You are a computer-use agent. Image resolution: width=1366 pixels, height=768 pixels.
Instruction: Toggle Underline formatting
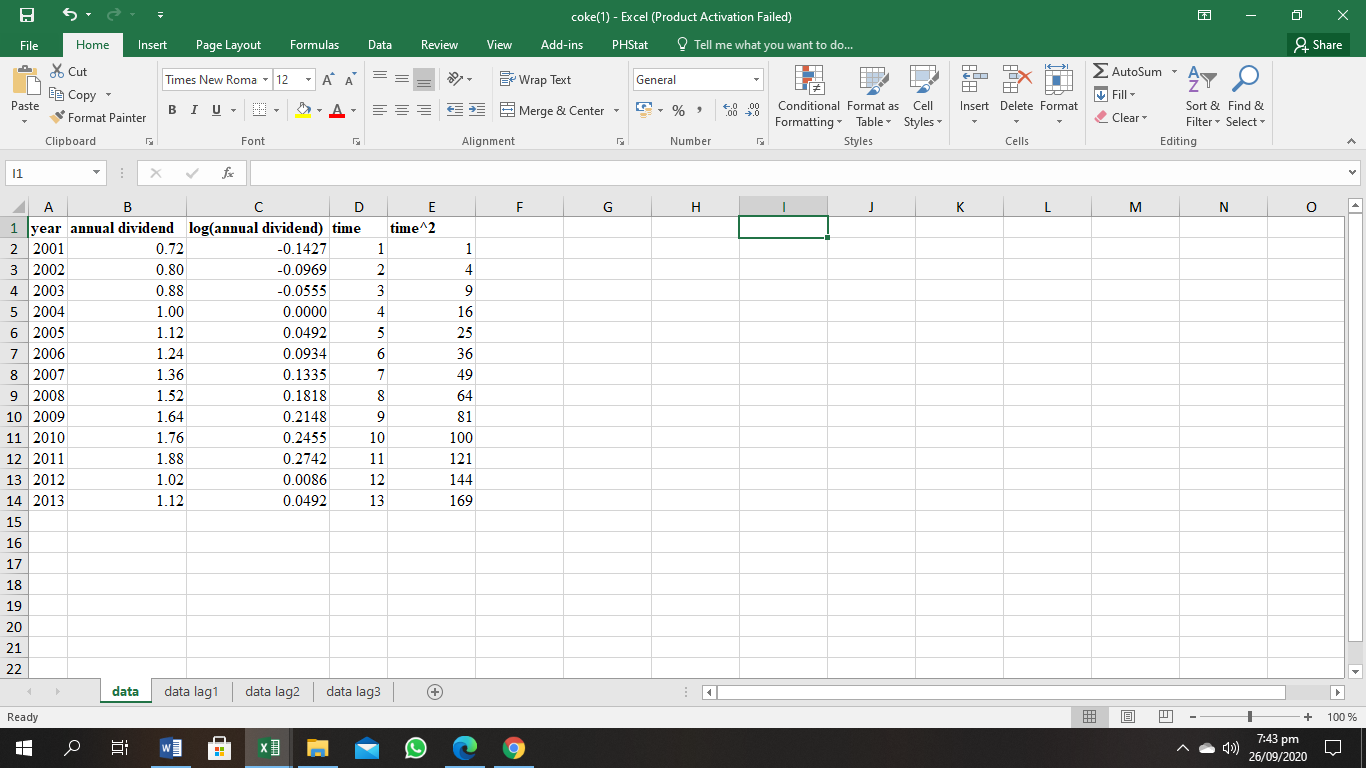tap(216, 110)
